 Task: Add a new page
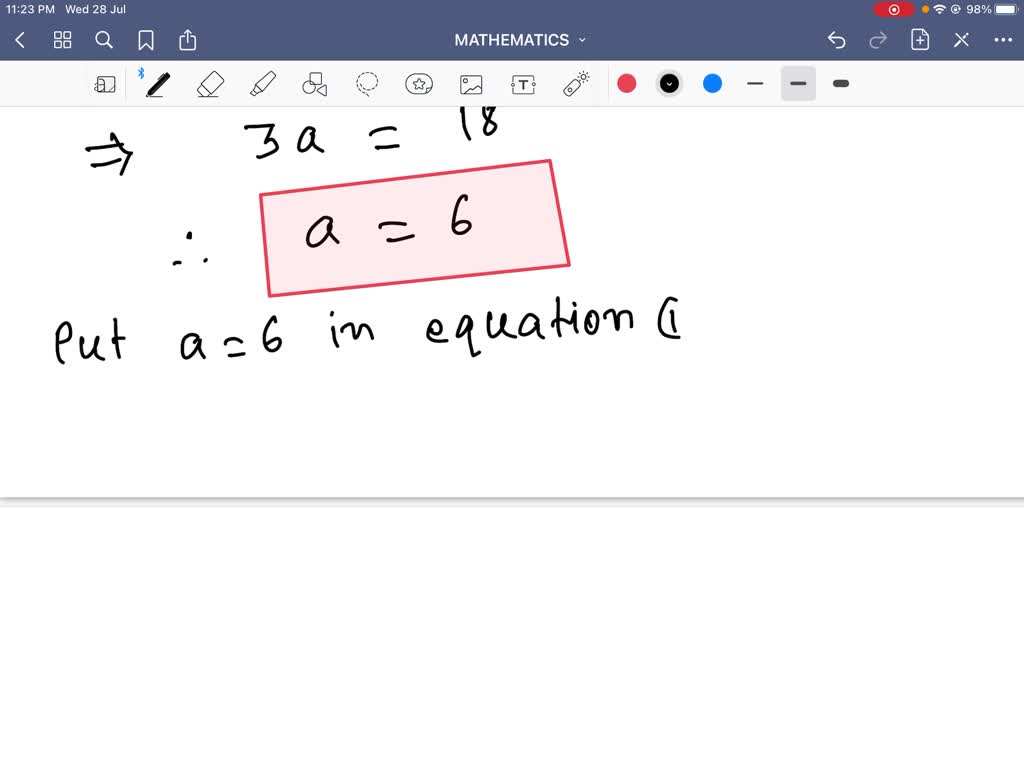919,40
